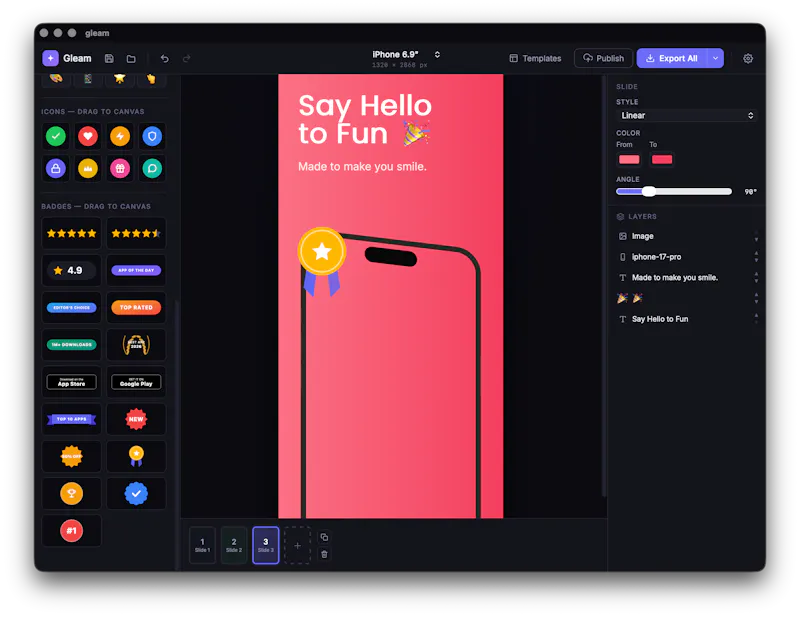The height and width of the screenshot is (617, 800).
Task: Select the Image layer
Action: click(683, 236)
